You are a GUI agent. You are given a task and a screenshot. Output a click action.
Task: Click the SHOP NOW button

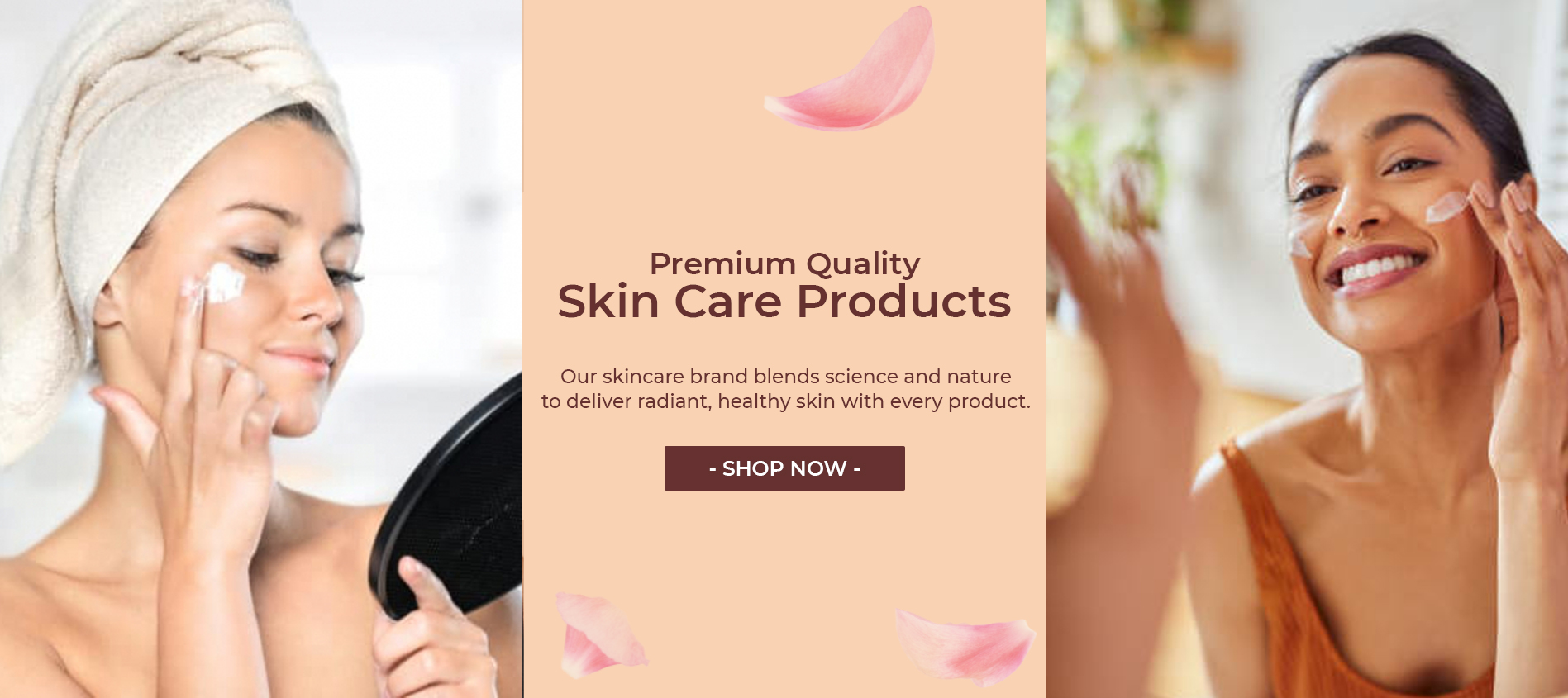coord(784,468)
